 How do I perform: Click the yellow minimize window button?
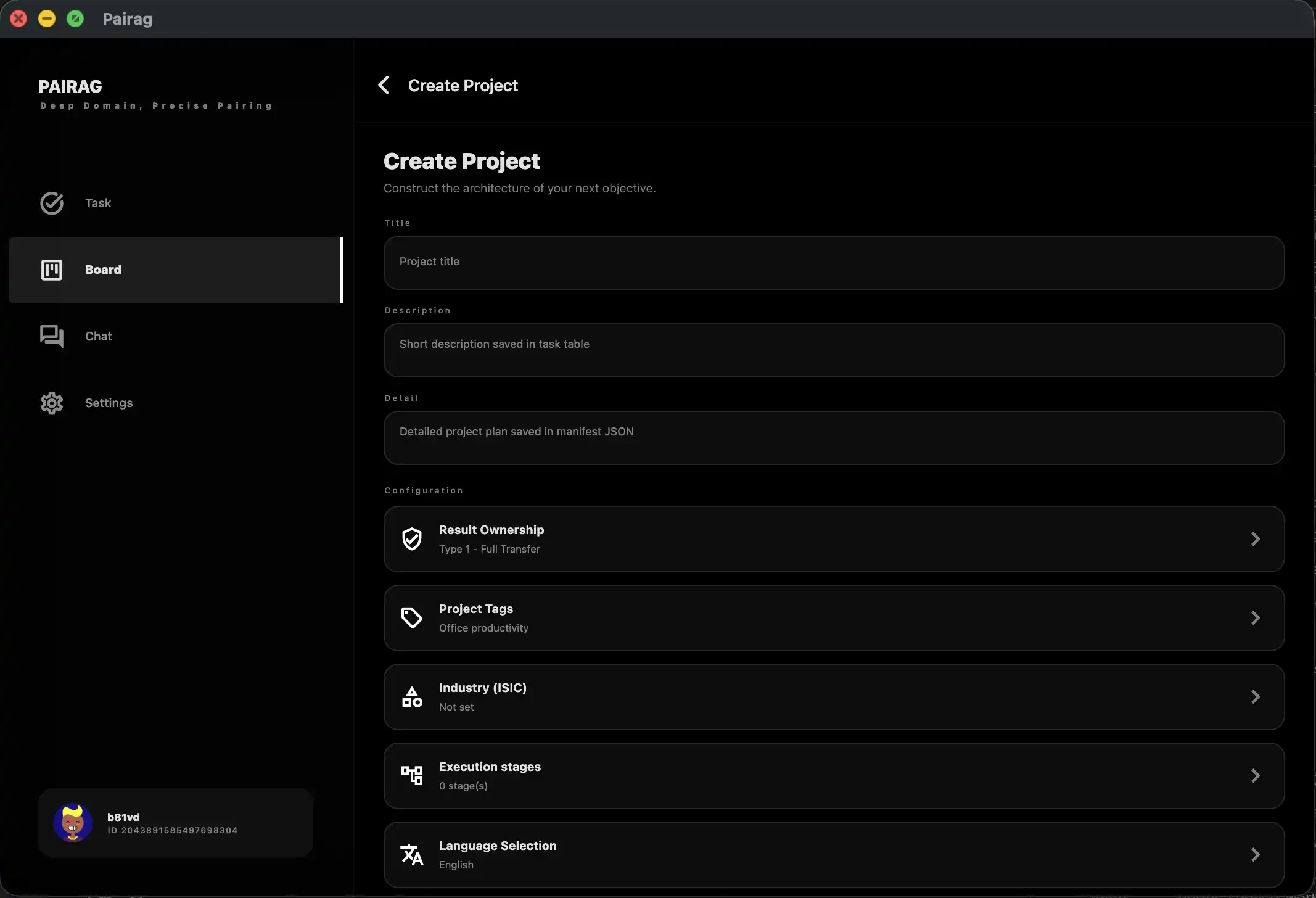click(x=47, y=19)
